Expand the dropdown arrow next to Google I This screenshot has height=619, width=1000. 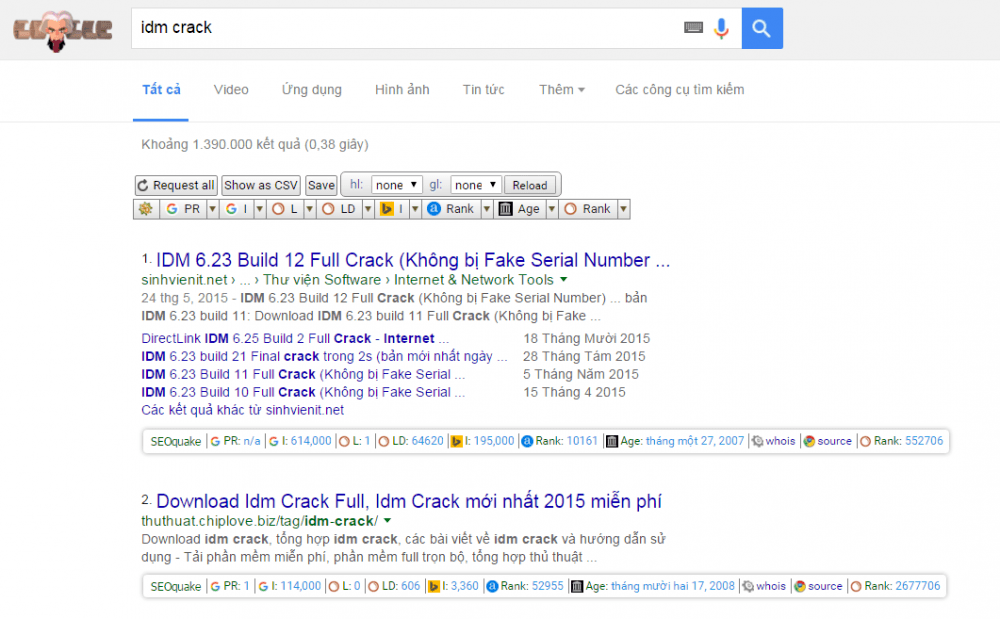[260, 208]
